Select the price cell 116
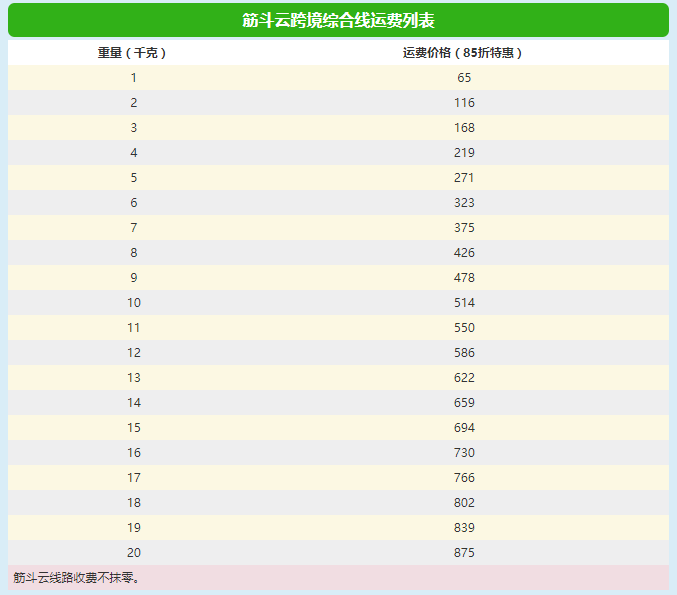This screenshot has width=677, height=595. point(464,103)
